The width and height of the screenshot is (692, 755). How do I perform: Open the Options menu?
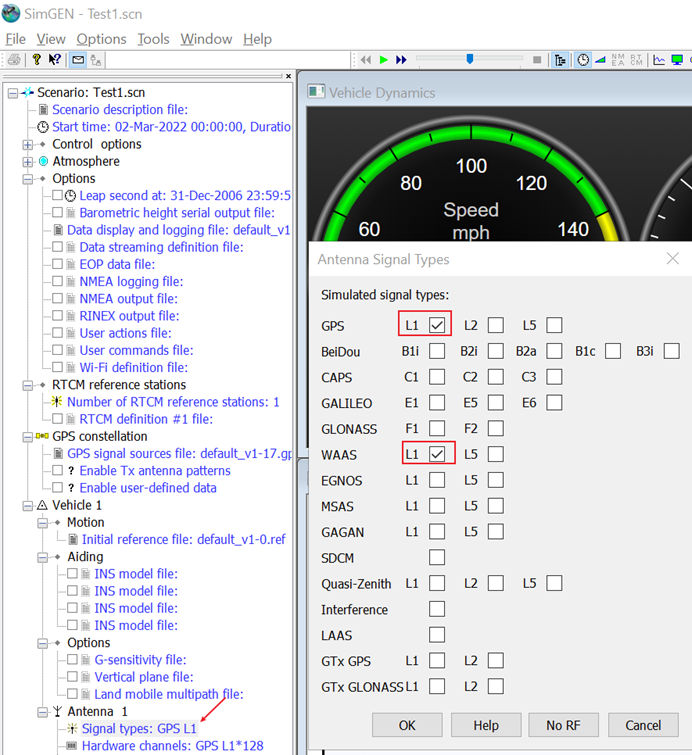101,39
